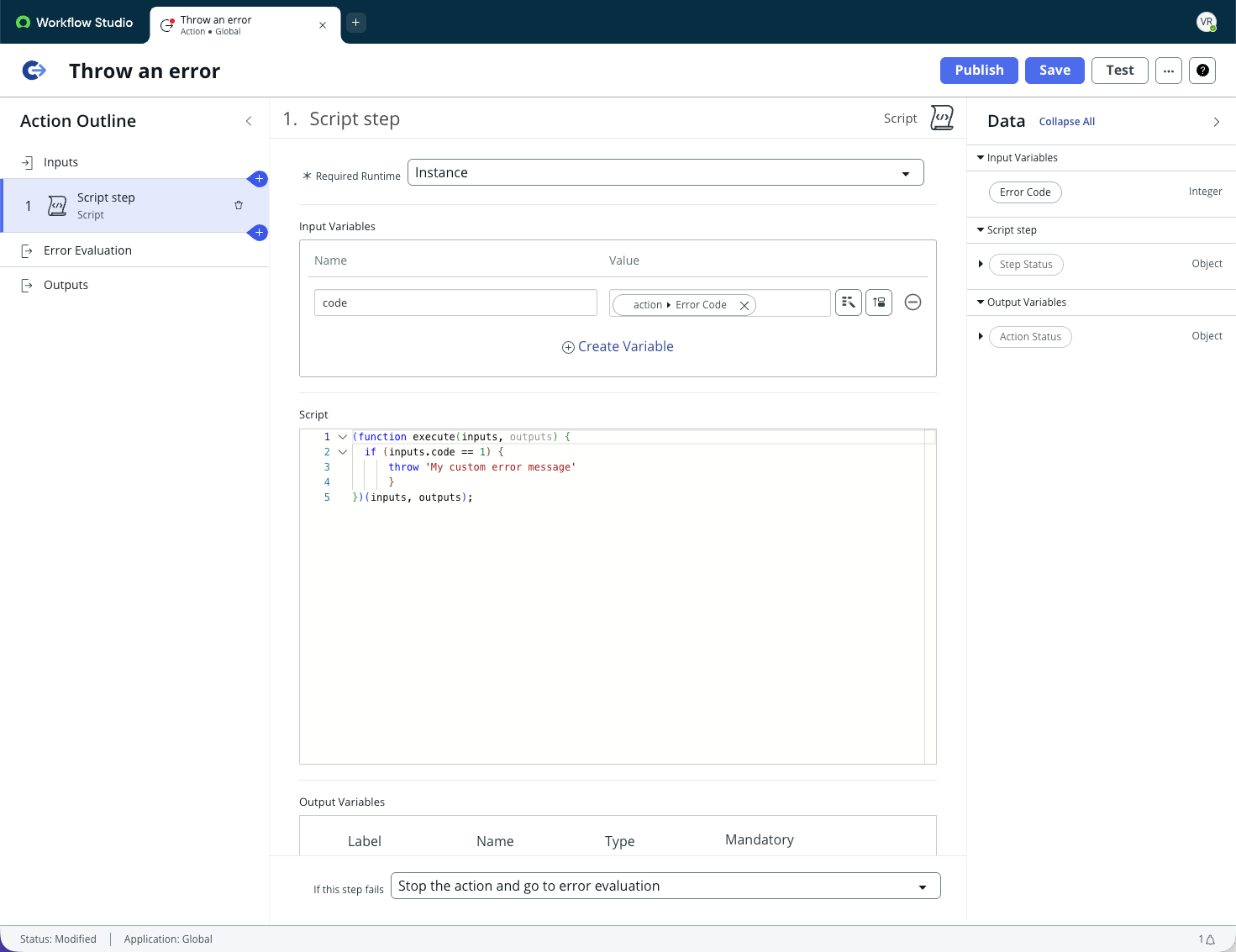The height and width of the screenshot is (952, 1236).
Task: Fold the if block at line 2
Action: pyautogui.click(x=343, y=452)
